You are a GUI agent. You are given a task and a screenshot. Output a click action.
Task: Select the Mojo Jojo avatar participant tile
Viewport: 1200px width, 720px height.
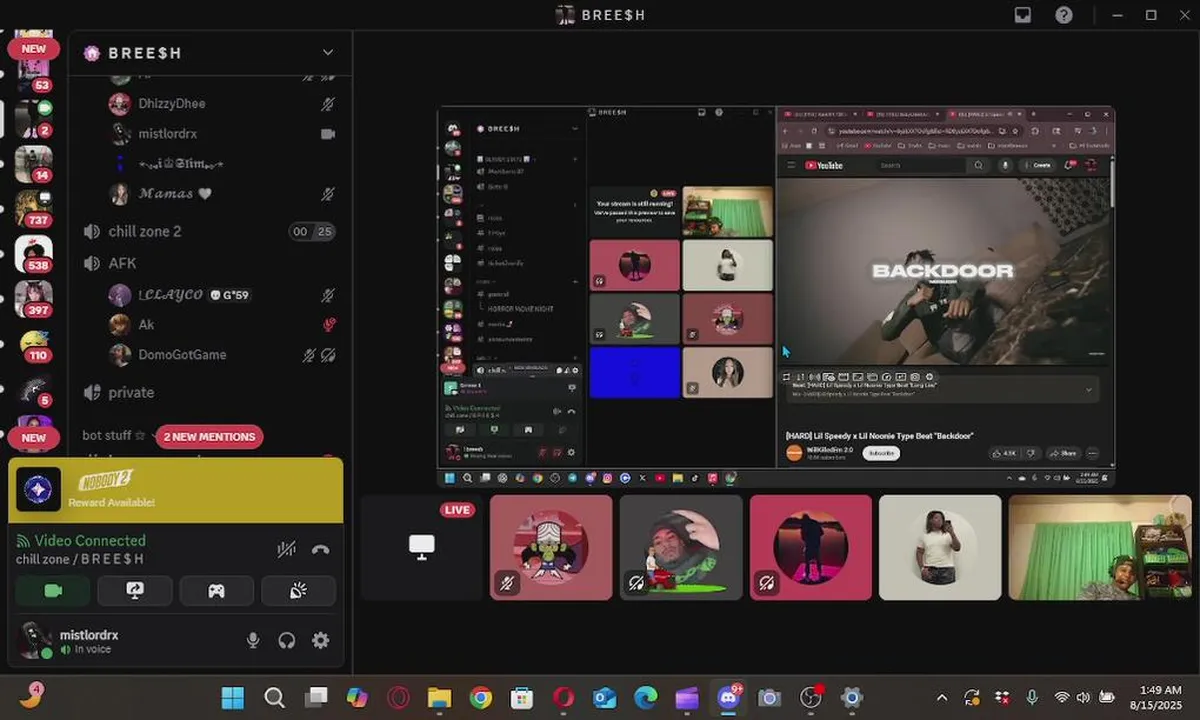(551, 548)
